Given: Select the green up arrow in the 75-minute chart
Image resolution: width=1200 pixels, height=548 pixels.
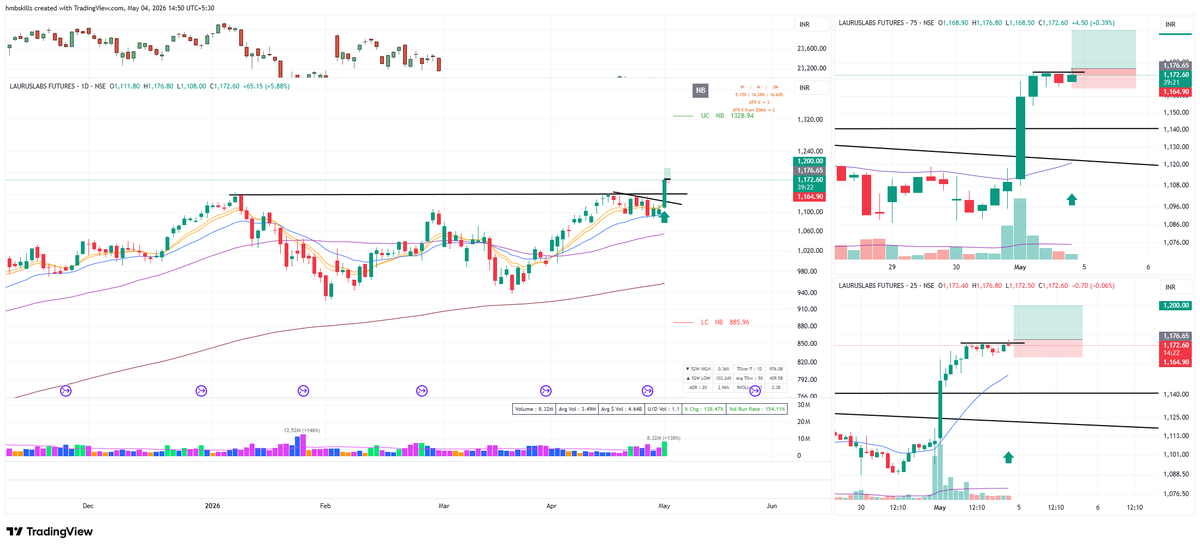Looking at the screenshot, I should coord(1071,200).
